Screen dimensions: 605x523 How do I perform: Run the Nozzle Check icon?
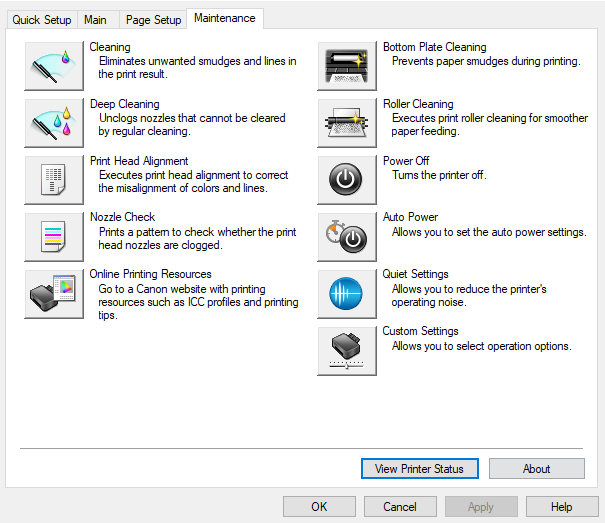tap(54, 236)
